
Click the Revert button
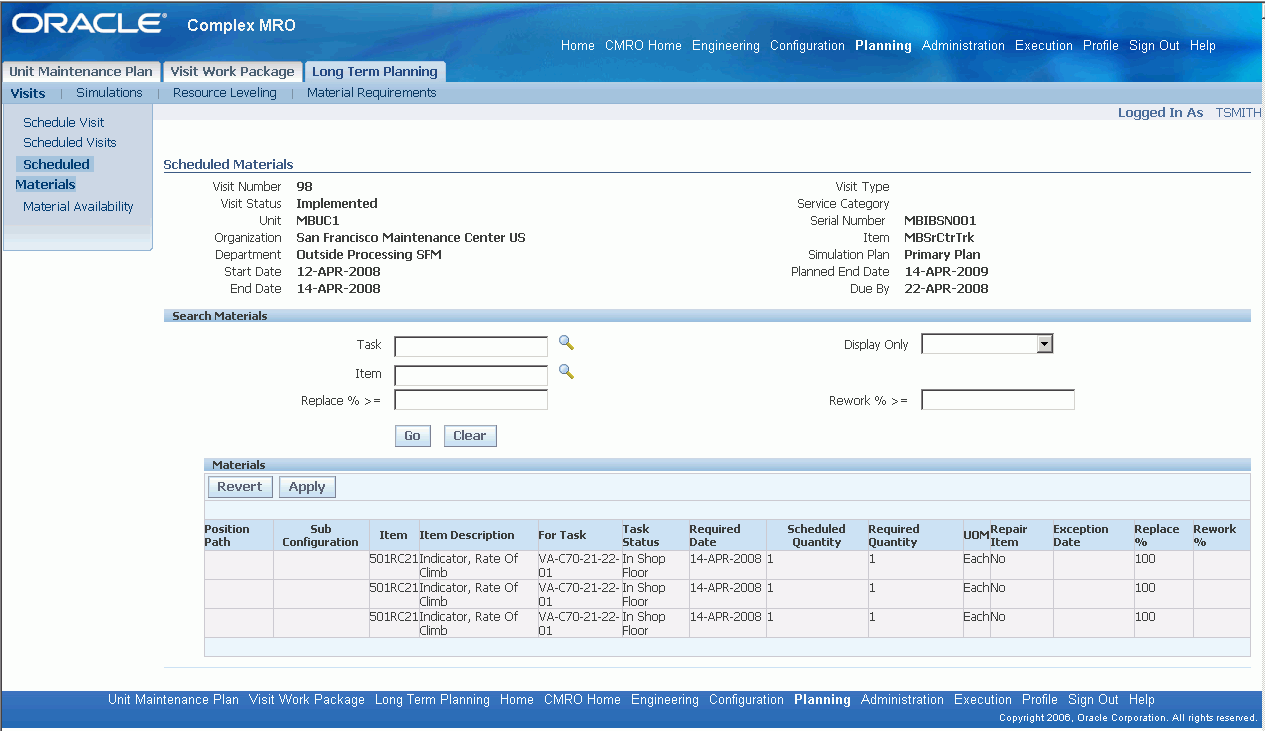click(239, 487)
